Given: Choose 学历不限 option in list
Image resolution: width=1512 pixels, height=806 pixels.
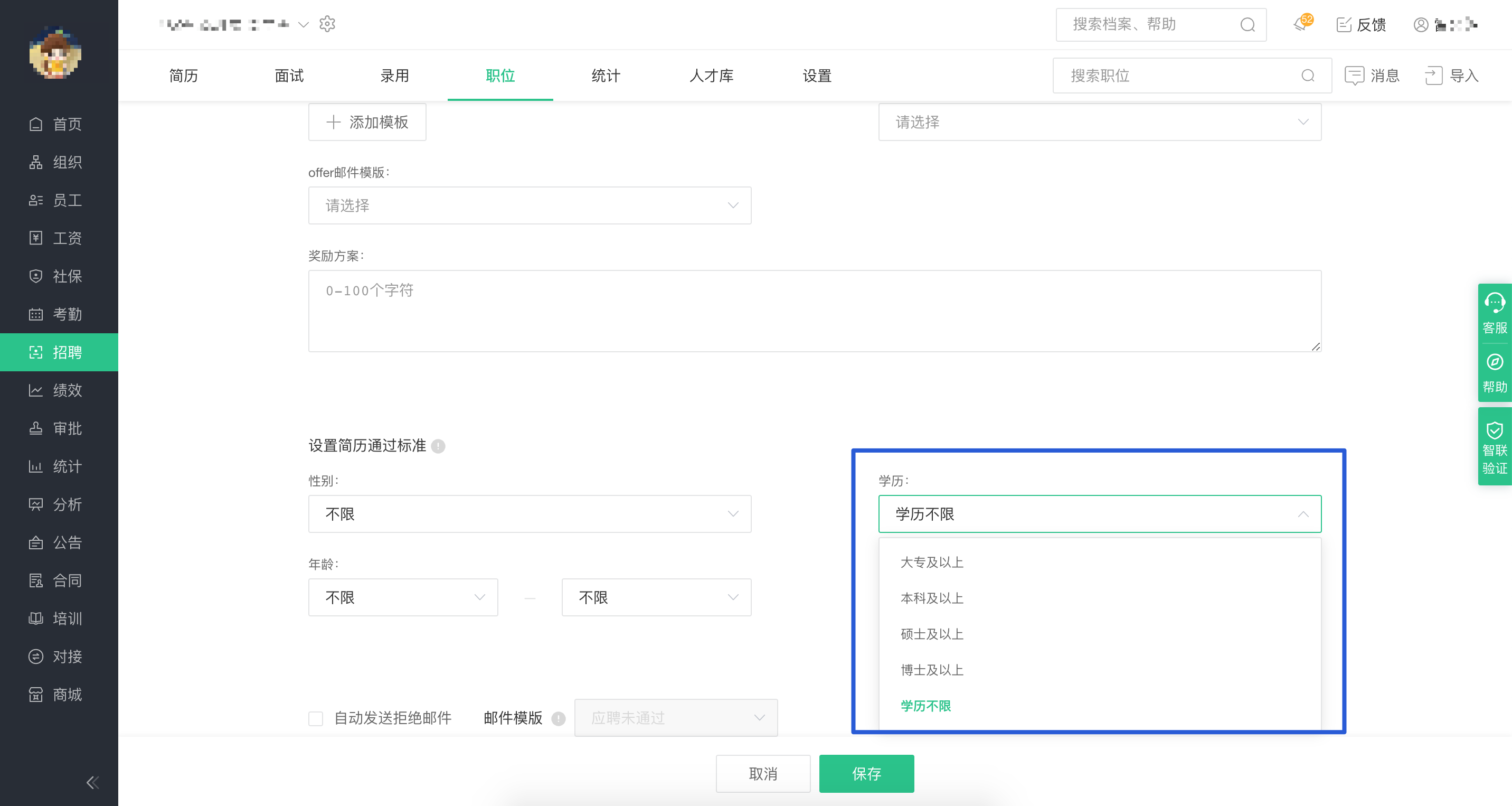Looking at the screenshot, I should pyautogui.click(x=1099, y=706).
